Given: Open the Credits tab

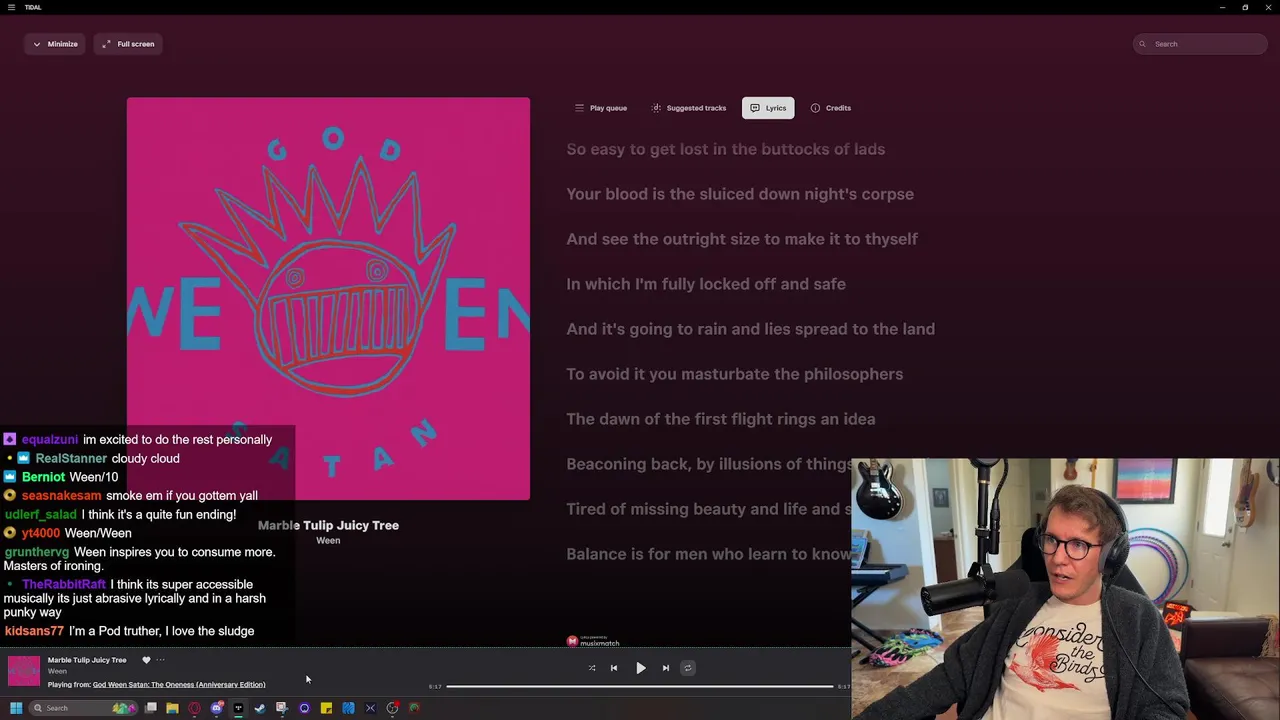Looking at the screenshot, I should pyautogui.click(x=831, y=108).
